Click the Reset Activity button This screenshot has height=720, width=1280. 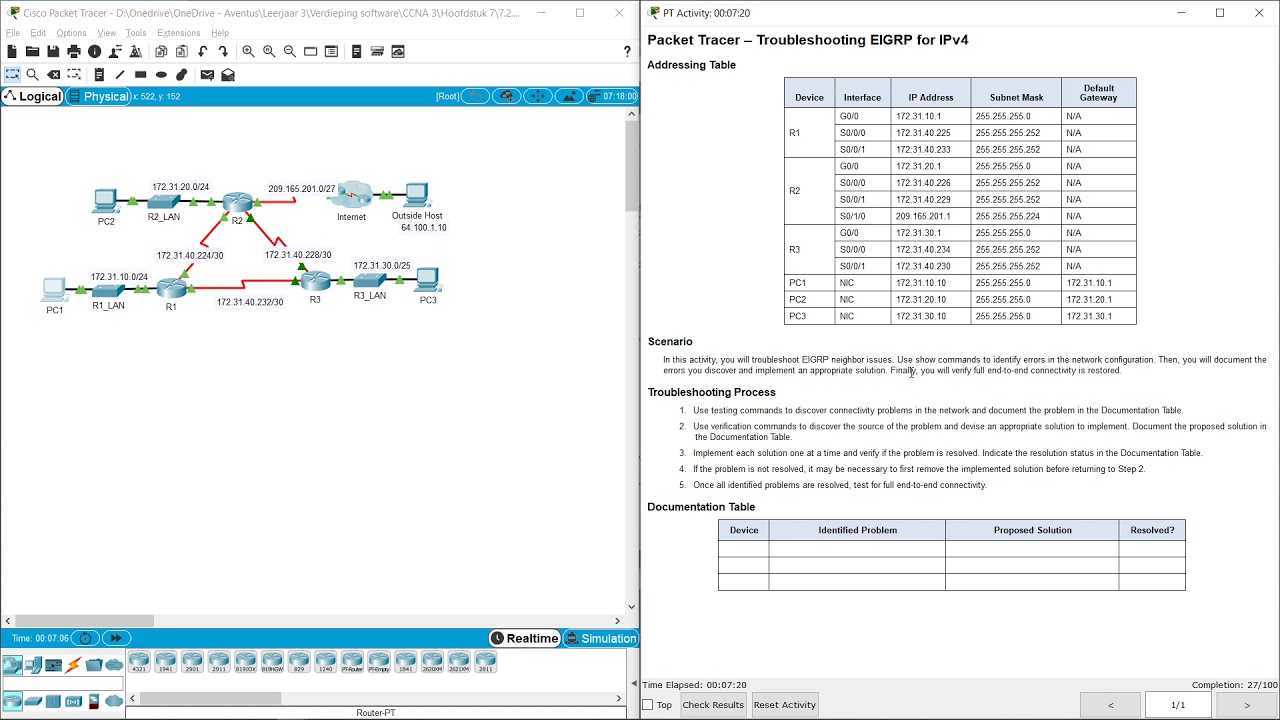pyautogui.click(x=785, y=705)
